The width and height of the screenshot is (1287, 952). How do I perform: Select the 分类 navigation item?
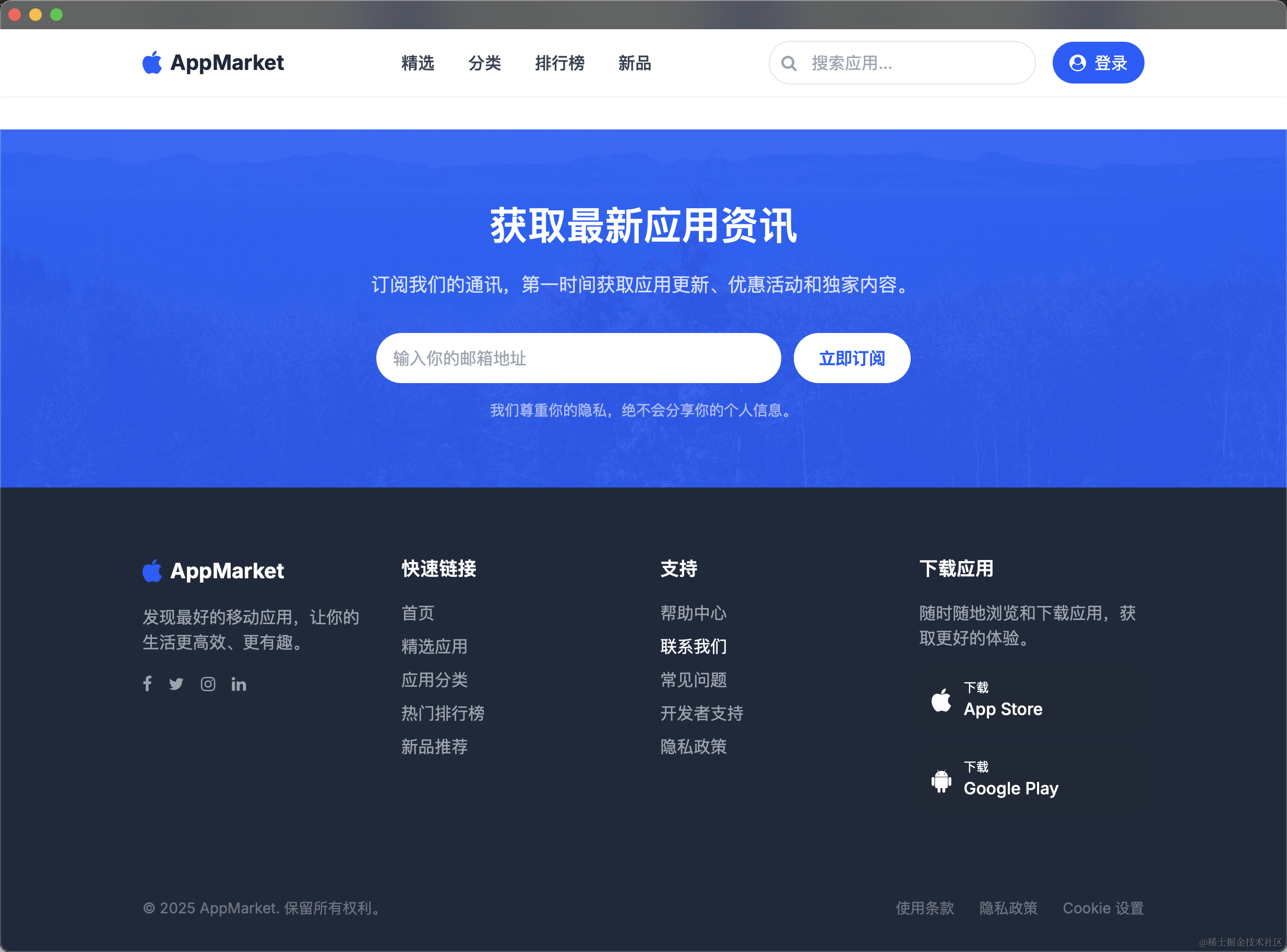(484, 63)
